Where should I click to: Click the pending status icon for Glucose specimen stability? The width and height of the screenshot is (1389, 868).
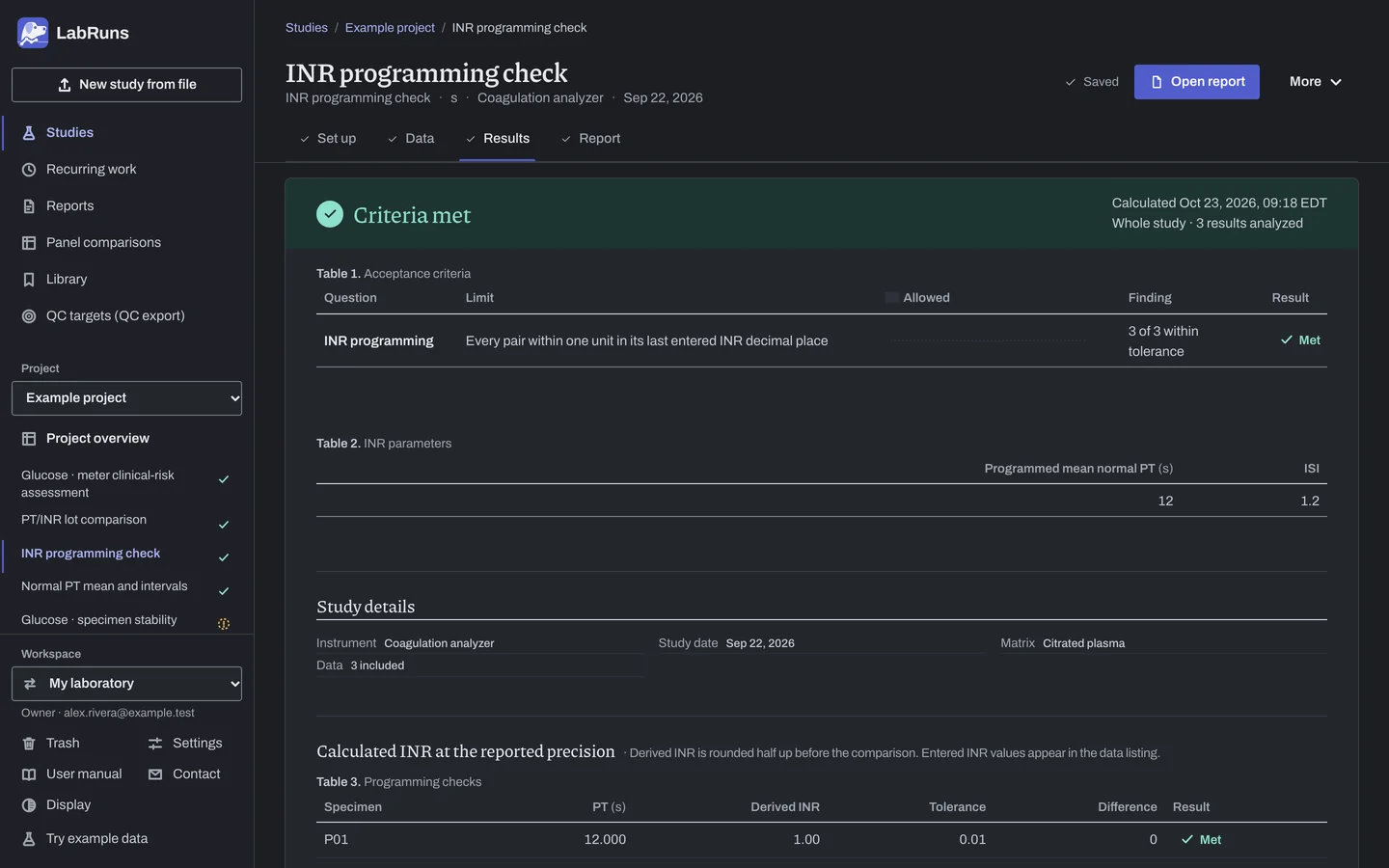(224, 624)
